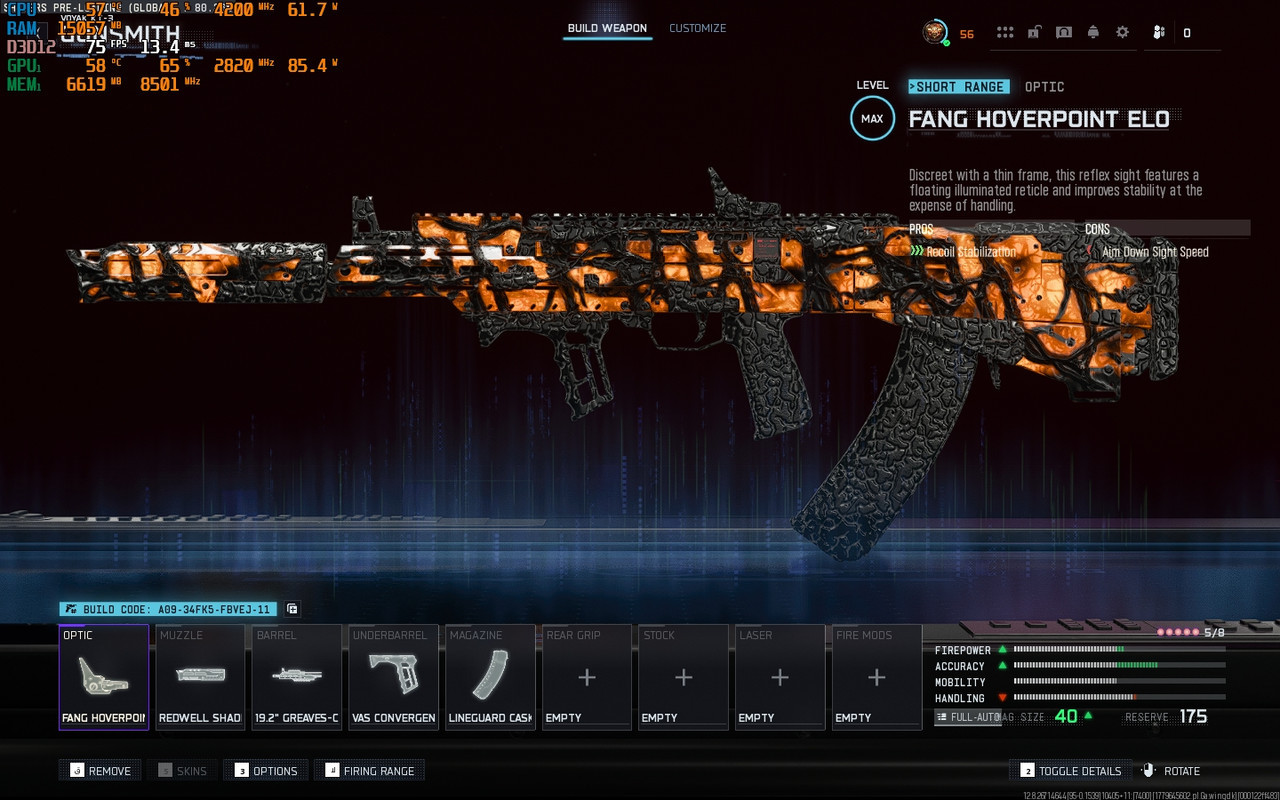This screenshot has width=1280, height=800.
Task: Open the social party icon
Action: [x=1158, y=33]
